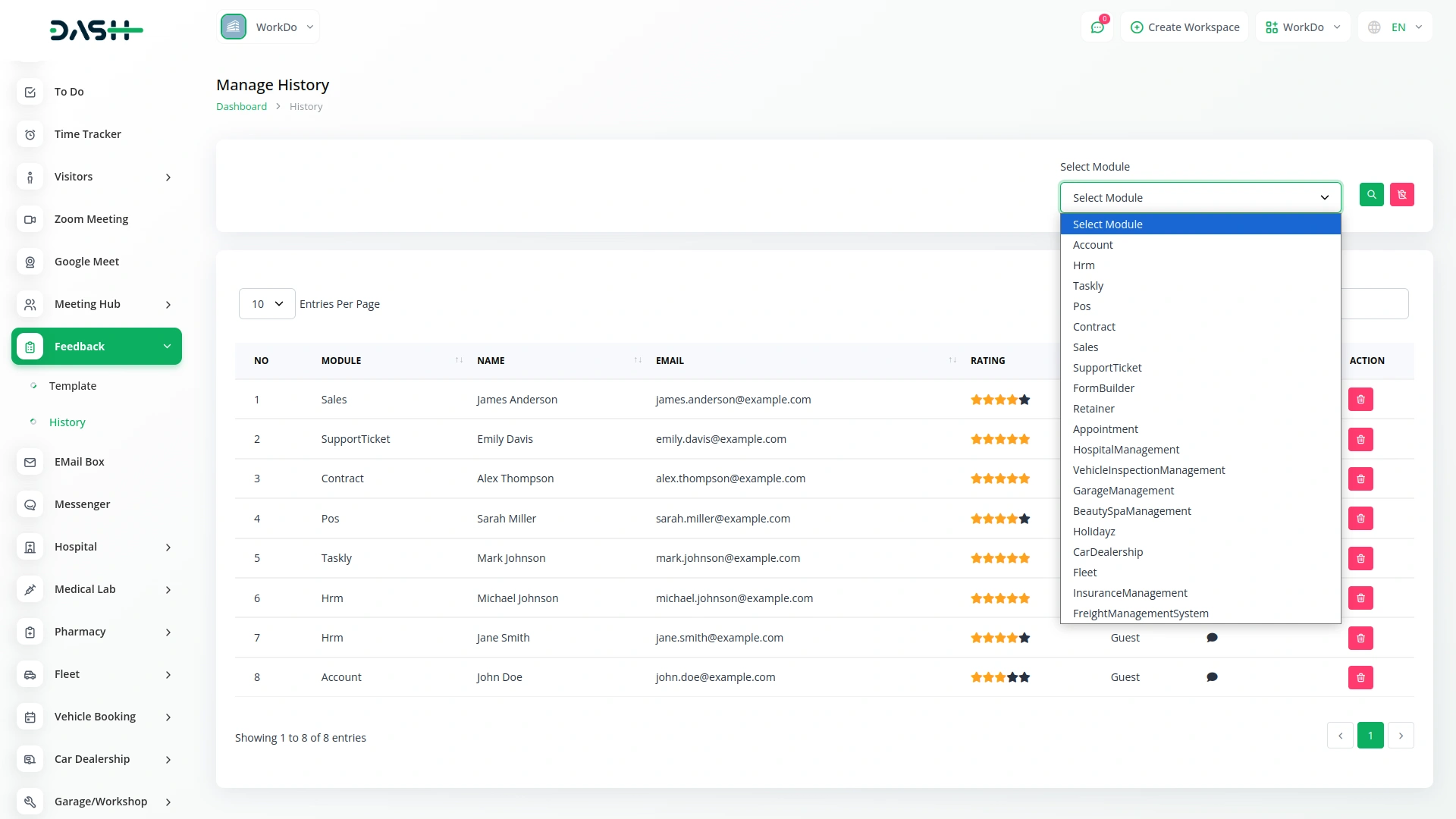View Jane Smith's feedback comment bubble

pyautogui.click(x=1212, y=638)
